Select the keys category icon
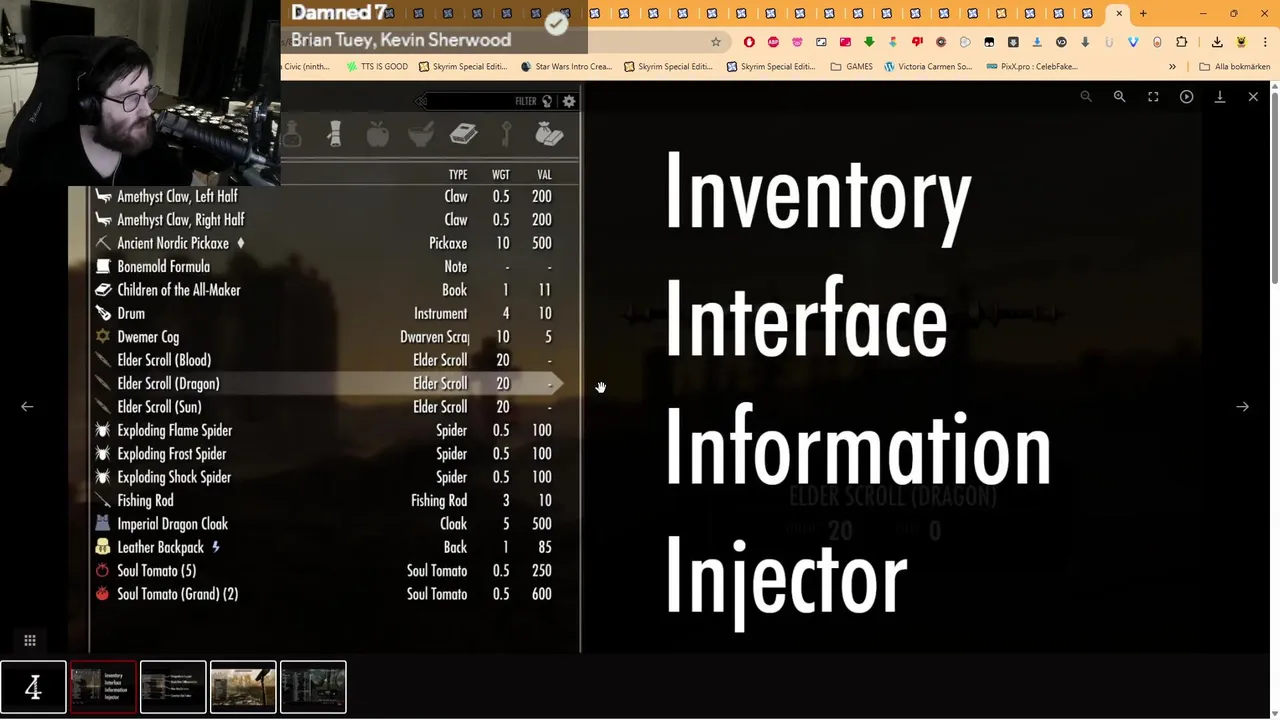 tap(506, 134)
